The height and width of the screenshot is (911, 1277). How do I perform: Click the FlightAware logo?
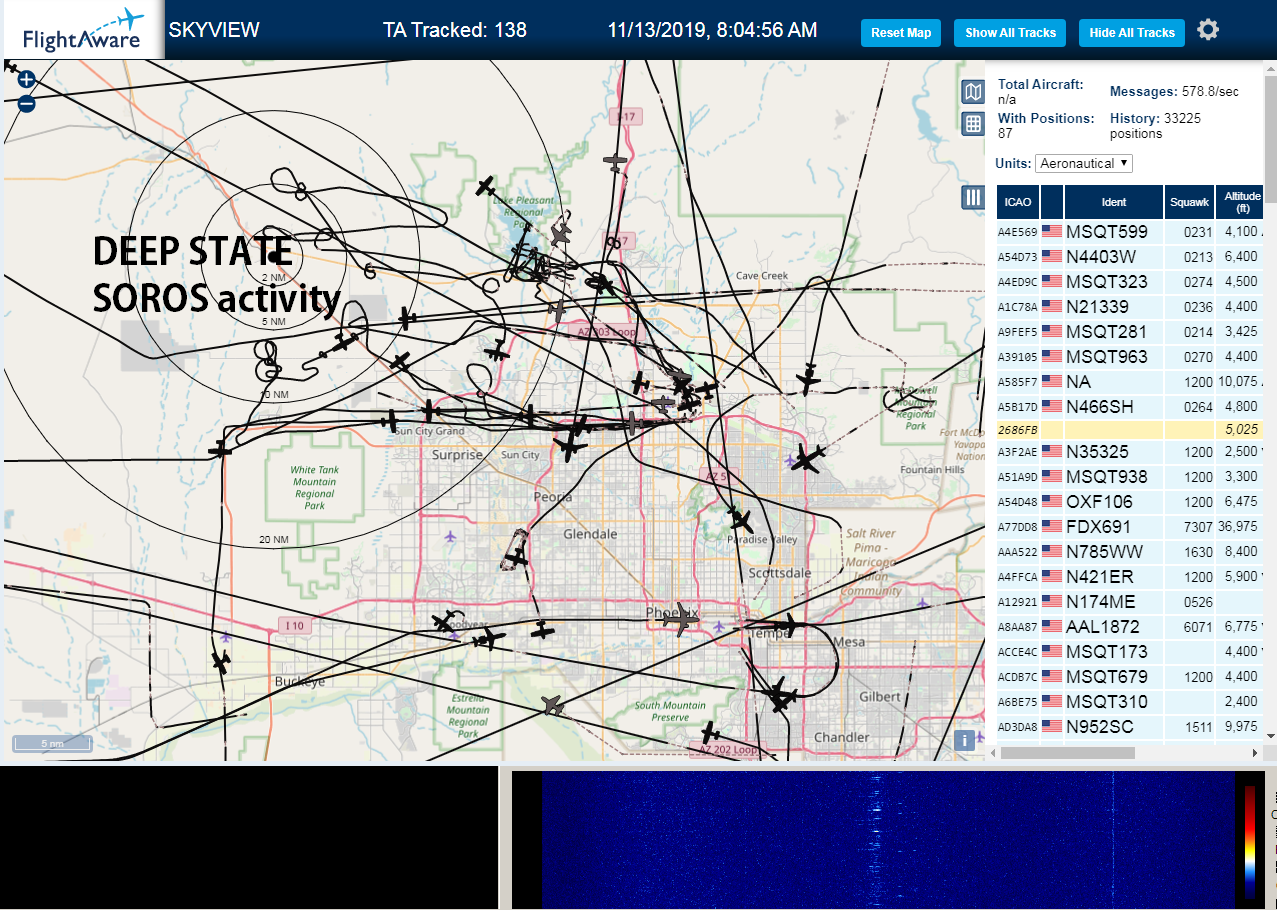pyautogui.click(x=82, y=30)
